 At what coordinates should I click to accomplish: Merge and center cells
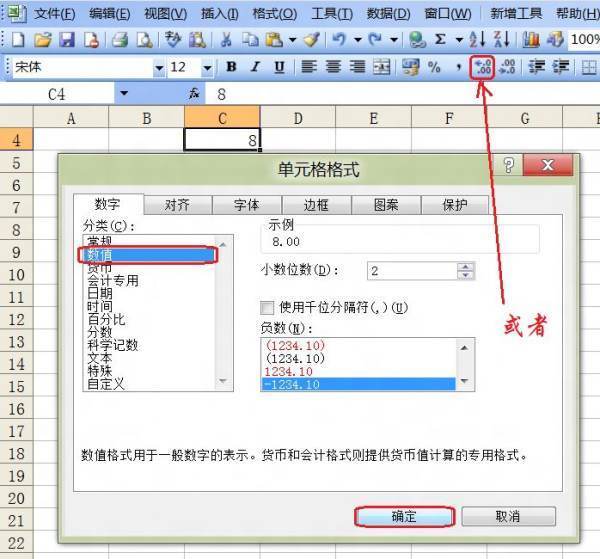(382, 67)
